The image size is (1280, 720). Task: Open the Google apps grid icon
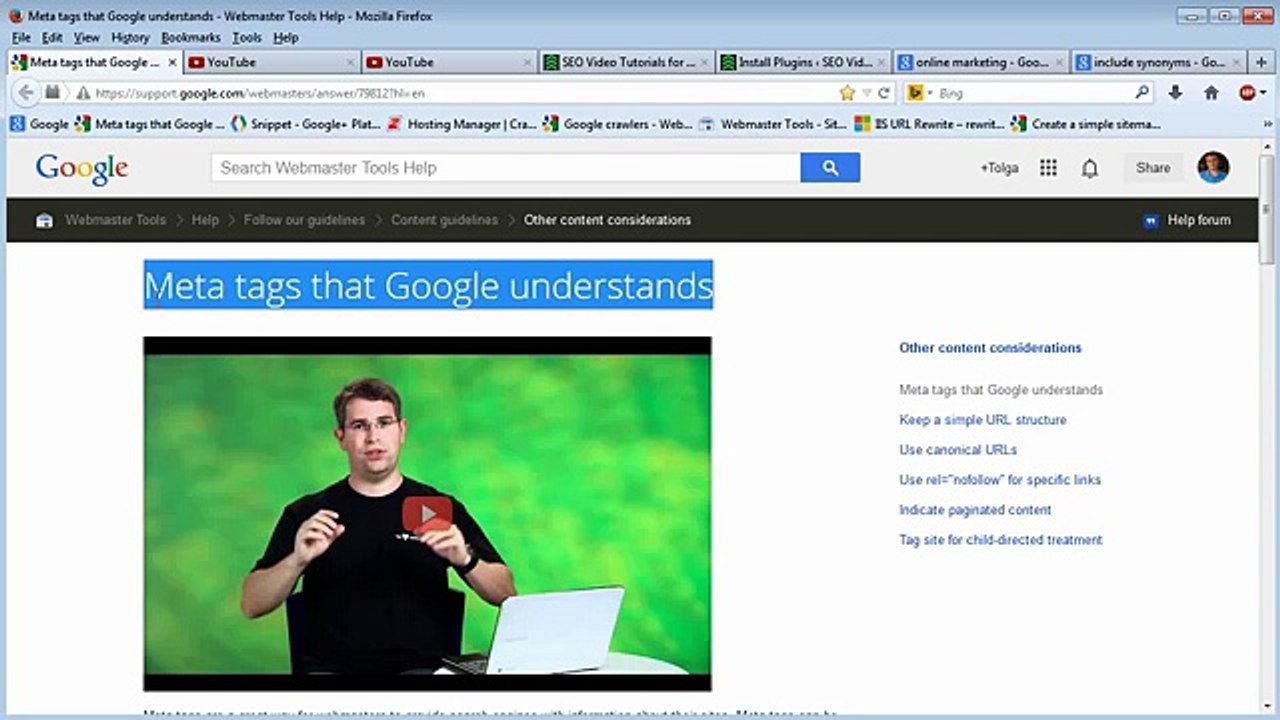(x=1048, y=168)
